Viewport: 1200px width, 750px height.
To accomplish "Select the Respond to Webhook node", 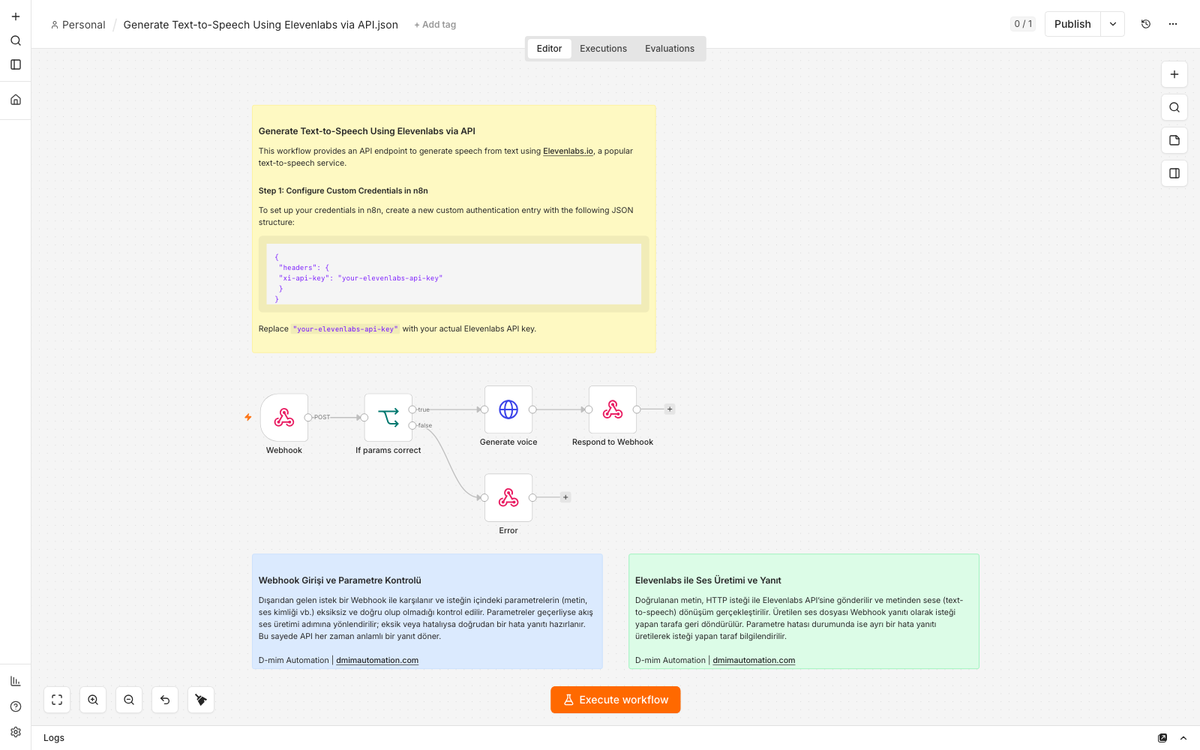I will tap(612, 410).
